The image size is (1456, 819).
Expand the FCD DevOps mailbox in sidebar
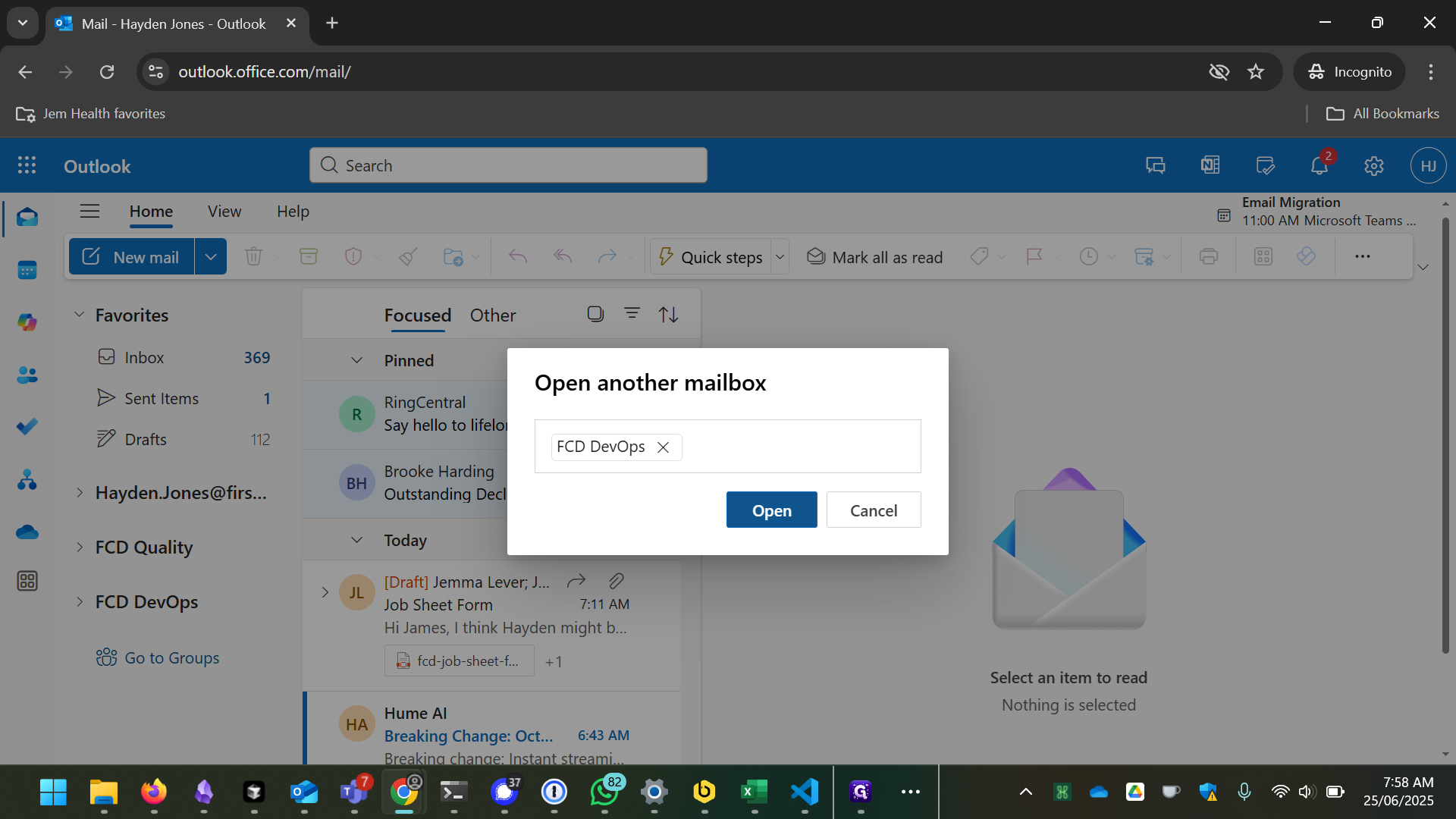point(79,602)
